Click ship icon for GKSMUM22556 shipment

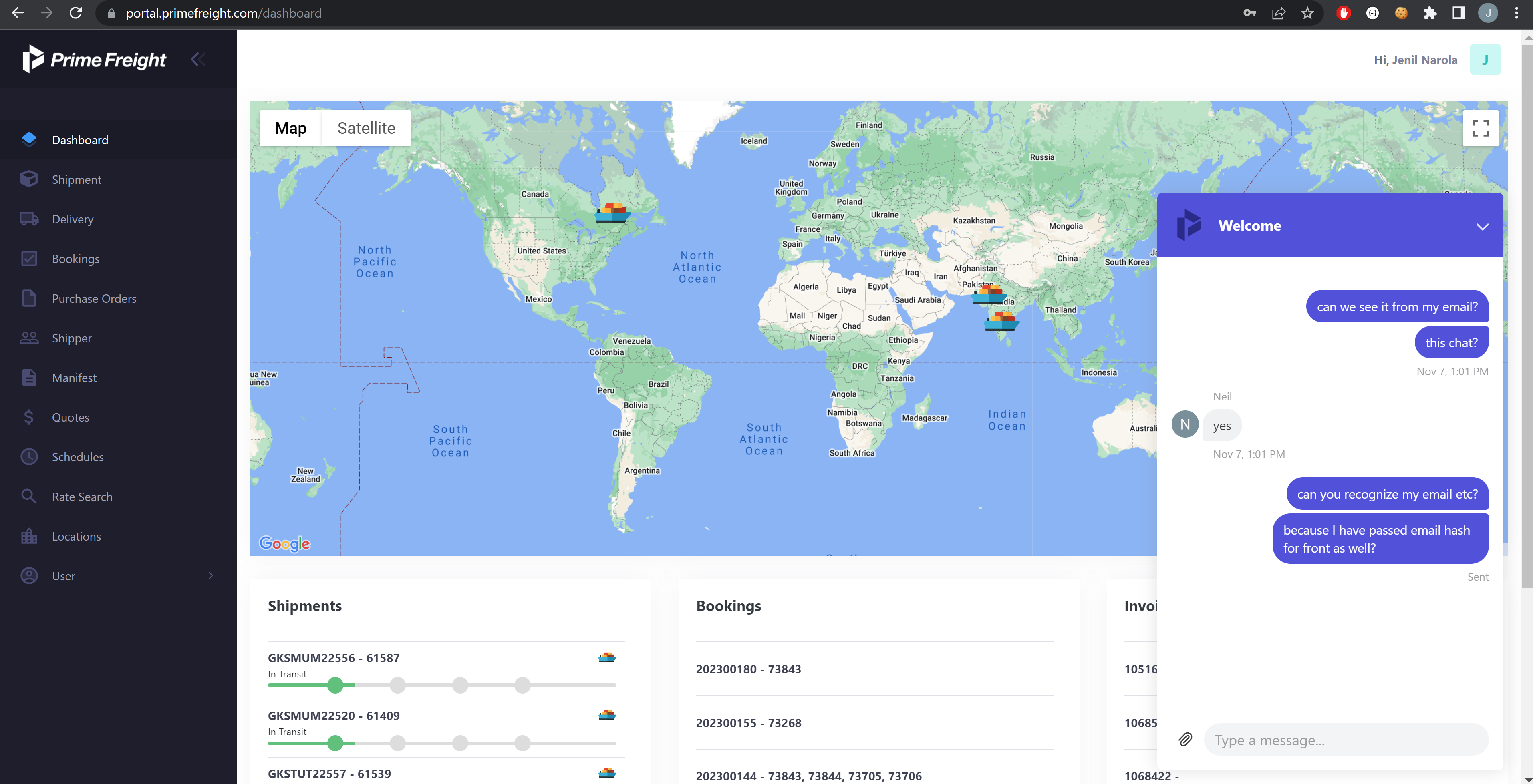[607, 657]
